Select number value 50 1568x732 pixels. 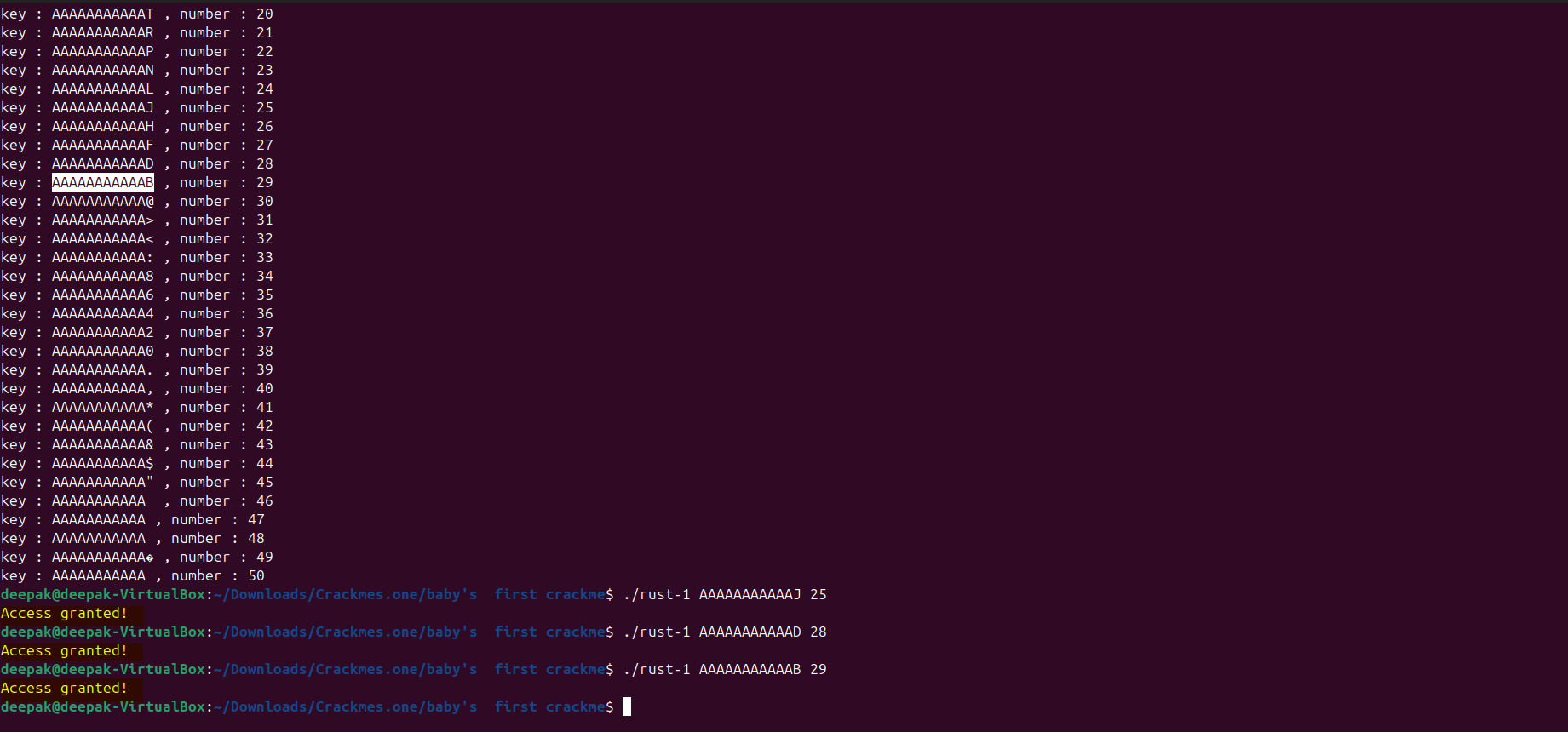click(x=256, y=575)
